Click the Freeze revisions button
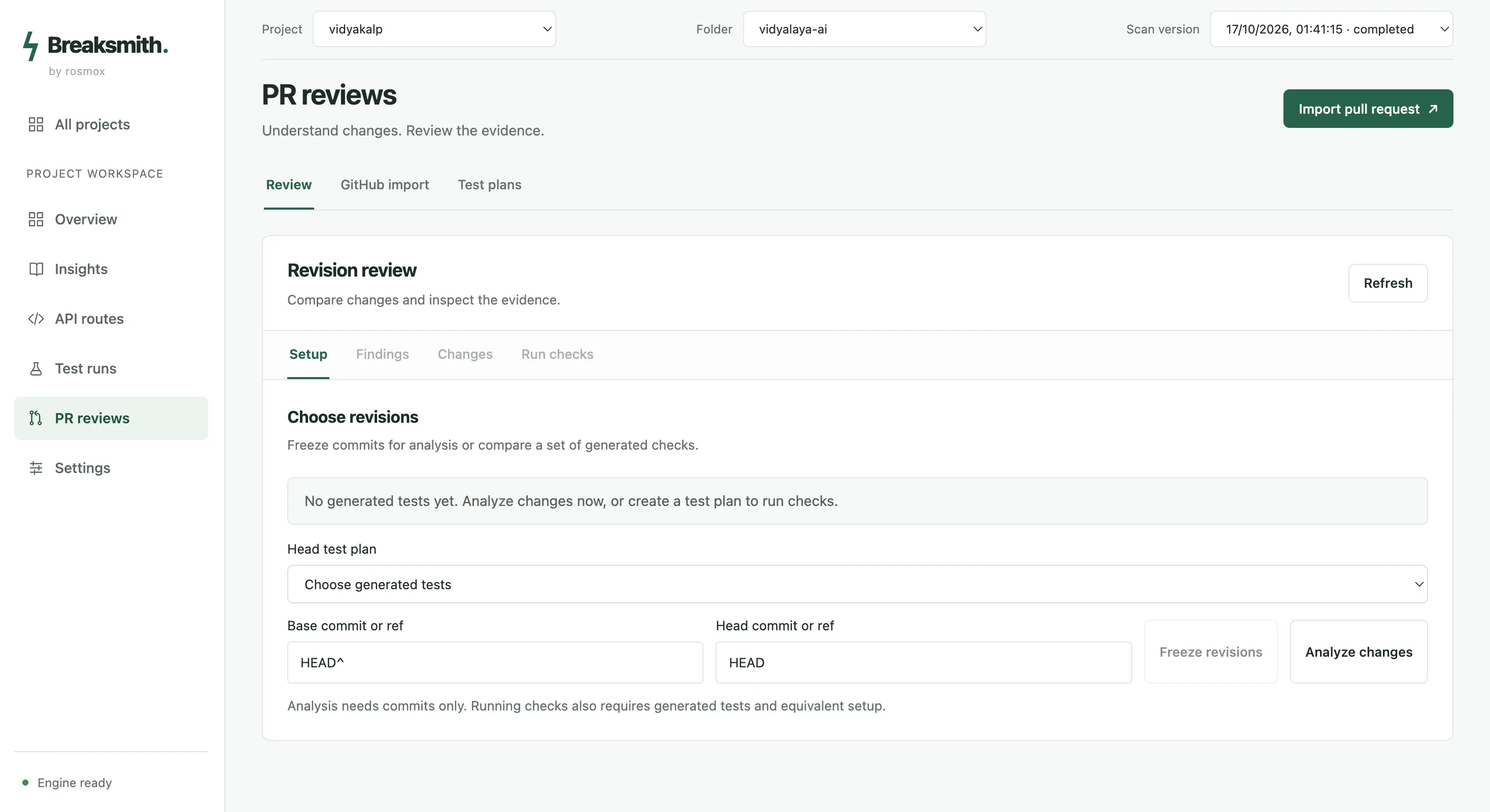Screen dimensions: 1490x812 click(1211, 652)
